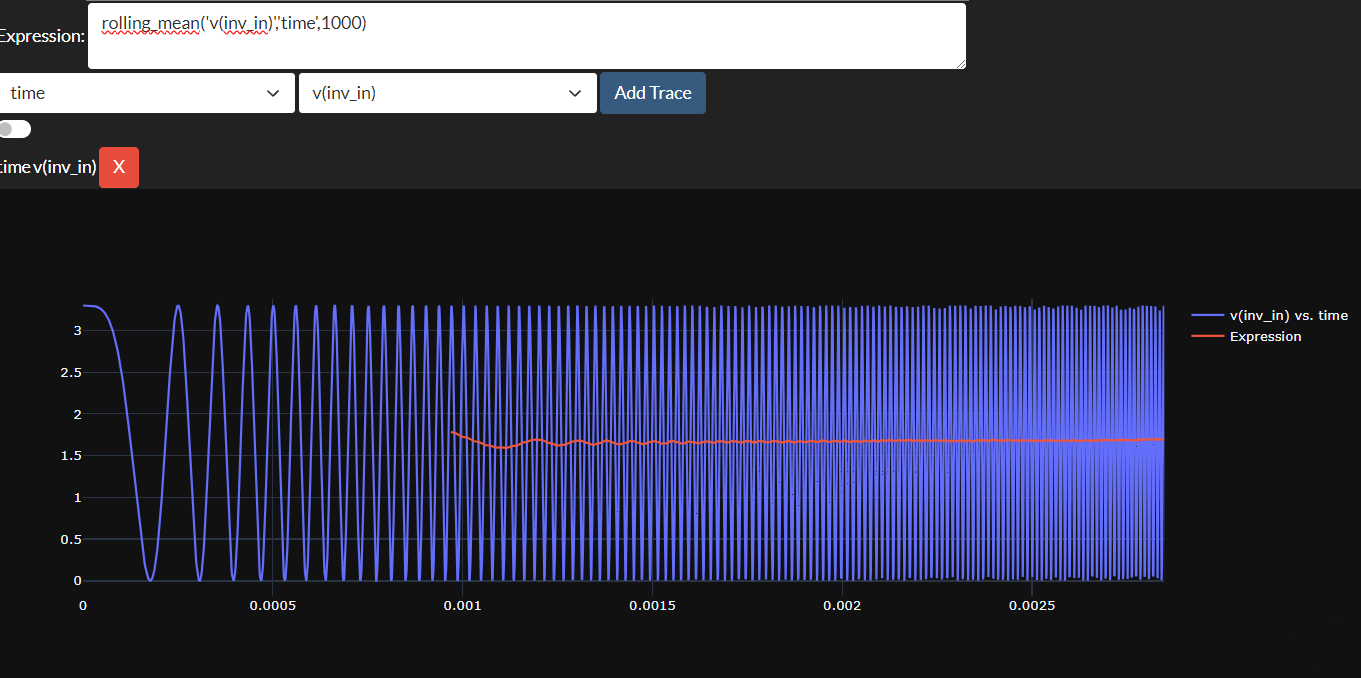Focus the rolling_mean expression text field

click(526, 36)
